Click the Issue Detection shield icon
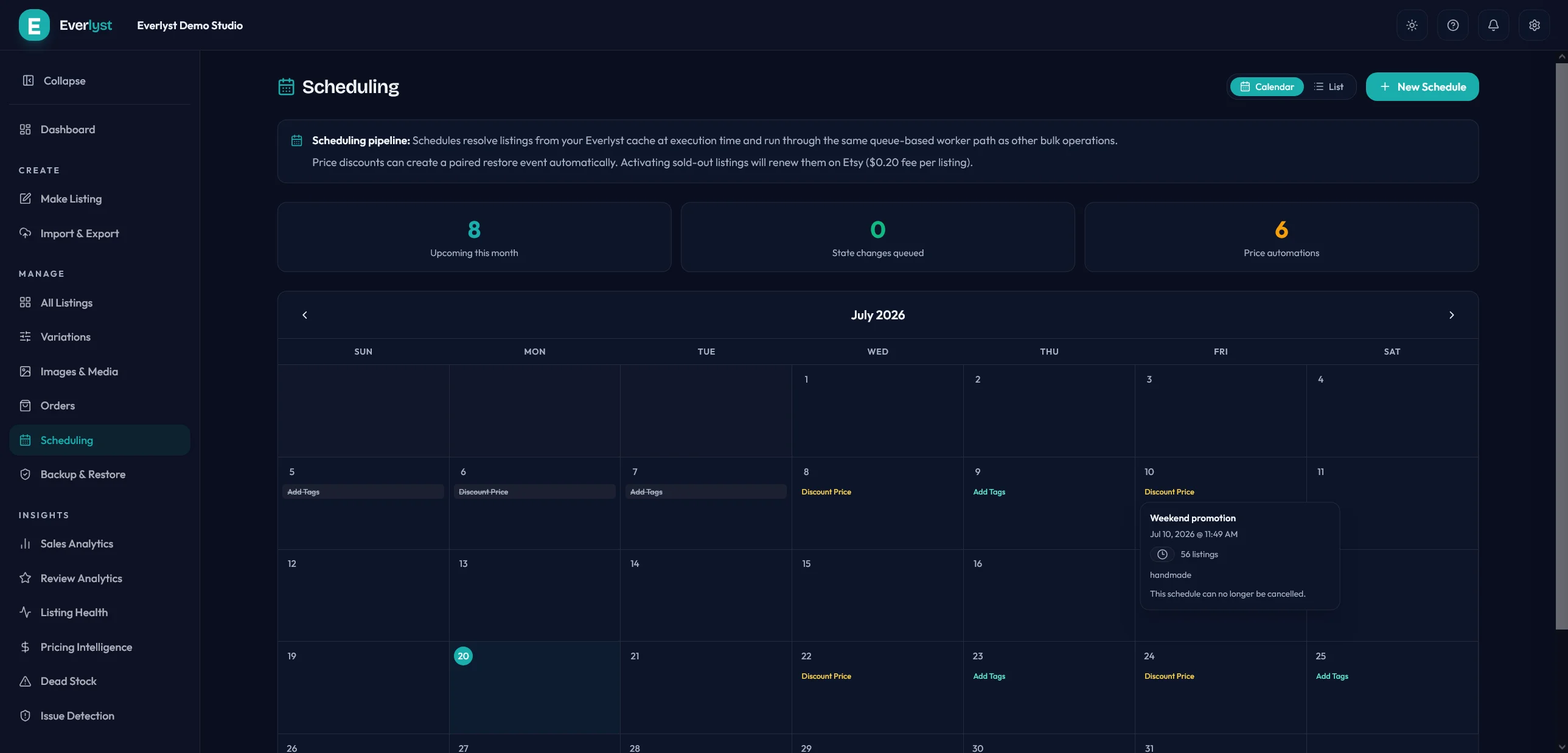 [x=25, y=715]
